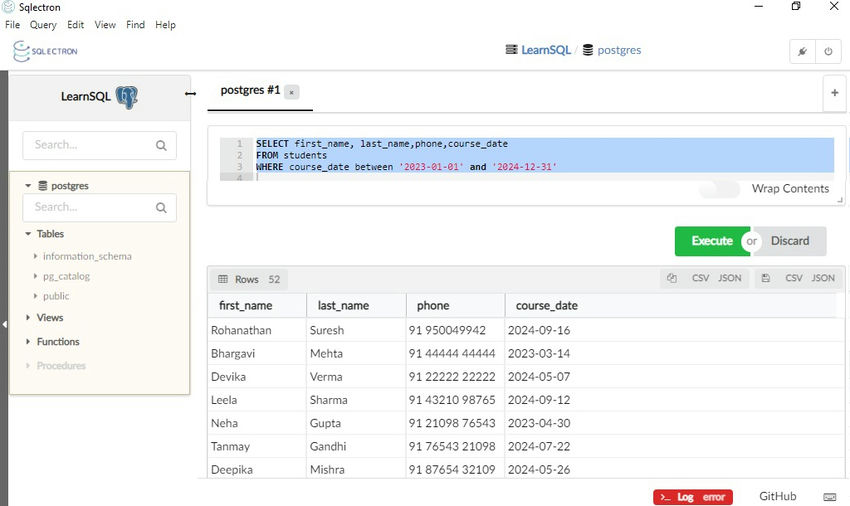This screenshot has width=850, height=506.
Task: Close the postgres #1 tab
Action: (291, 92)
